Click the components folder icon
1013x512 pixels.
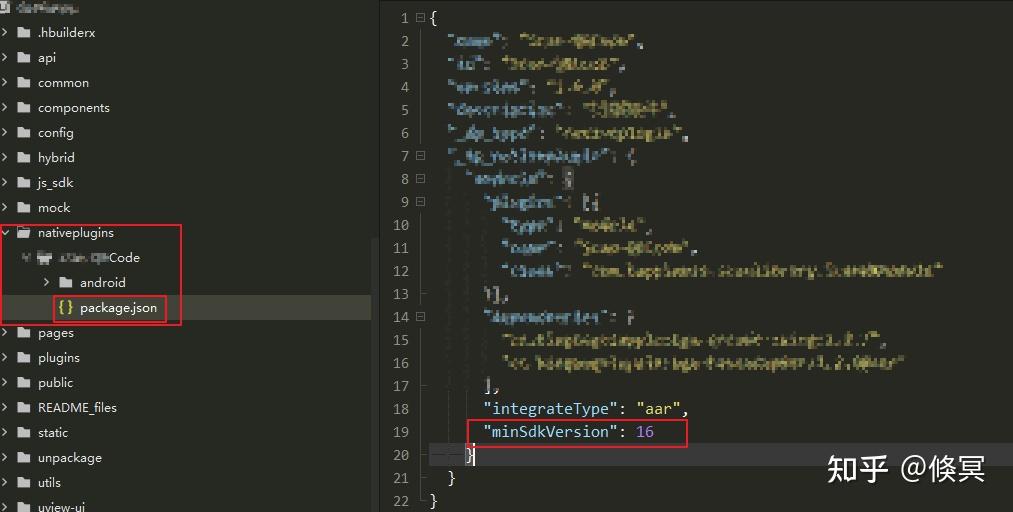(x=24, y=107)
